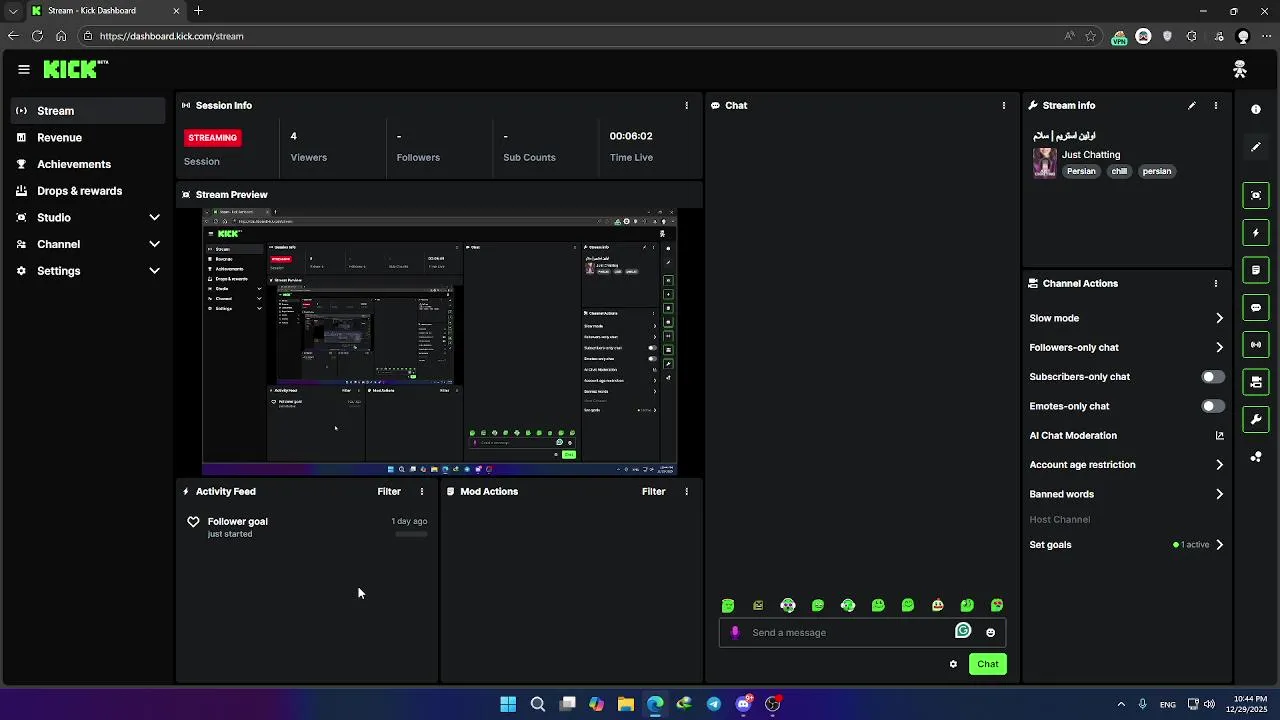Screen dimensions: 1280x720
Task: Click the Stream Preview thumbnail
Action: 440,342
